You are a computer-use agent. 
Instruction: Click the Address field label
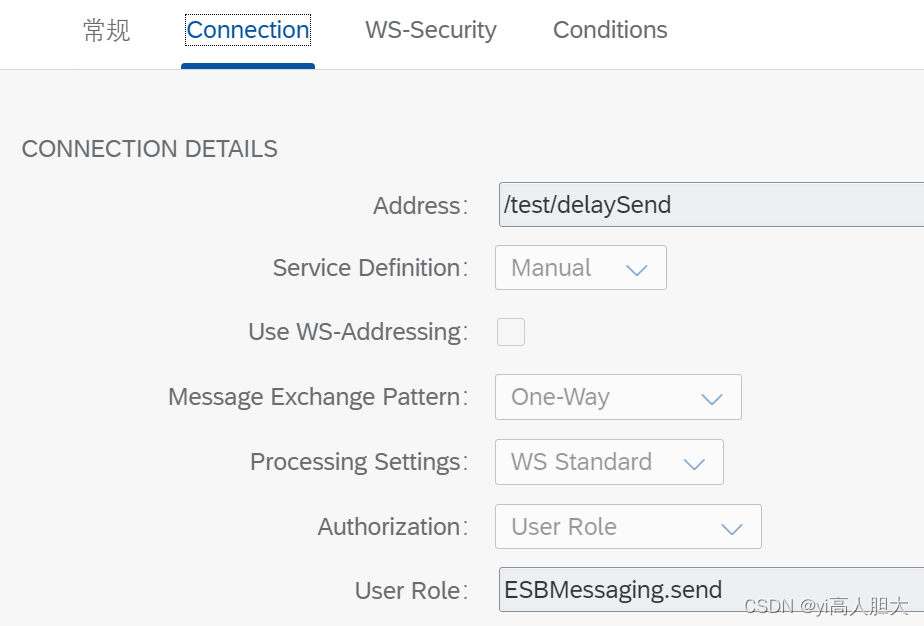click(x=420, y=206)
